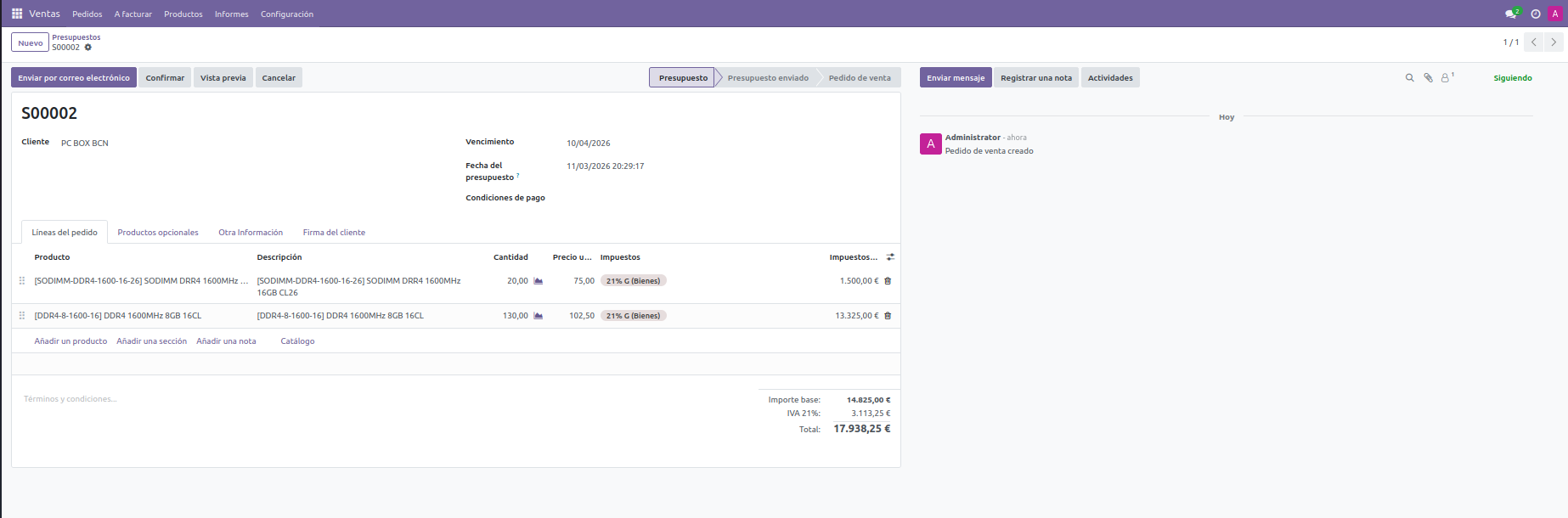1568x518 pixels.
Task: Open the activities clock icon in navbar
Action: click(1536, 14)
